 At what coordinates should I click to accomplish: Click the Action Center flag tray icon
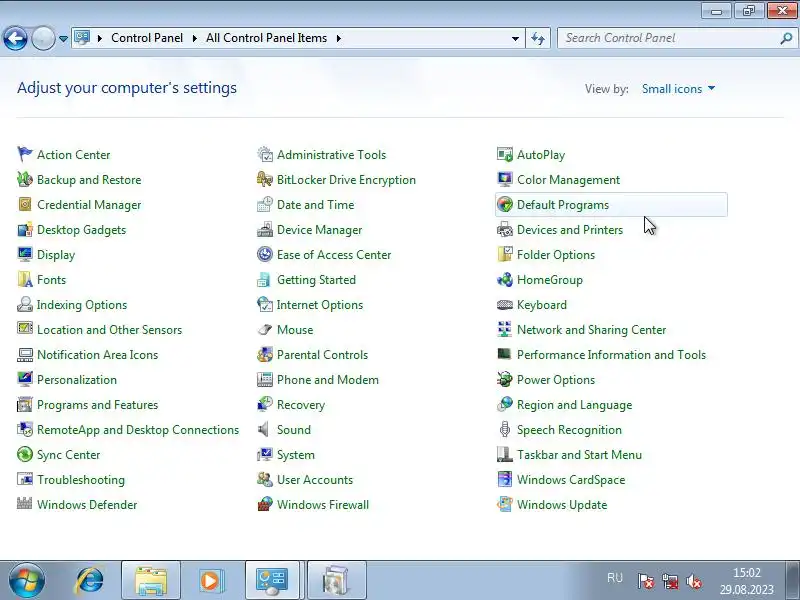coord(646,581)
